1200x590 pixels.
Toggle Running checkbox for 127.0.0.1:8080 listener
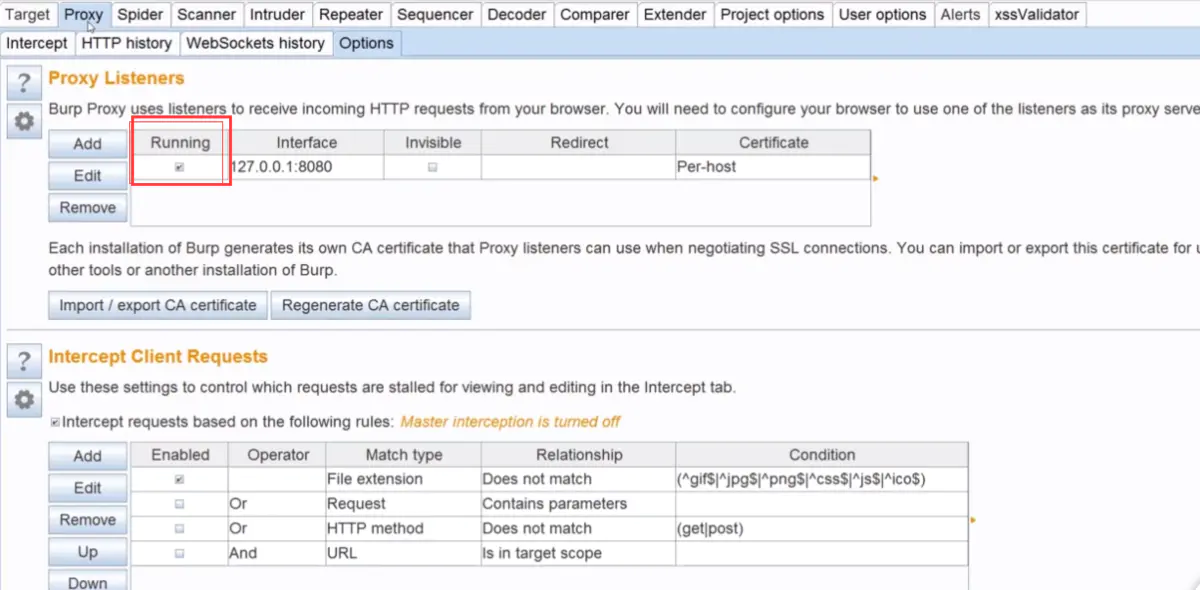click(x=180, y=168)
